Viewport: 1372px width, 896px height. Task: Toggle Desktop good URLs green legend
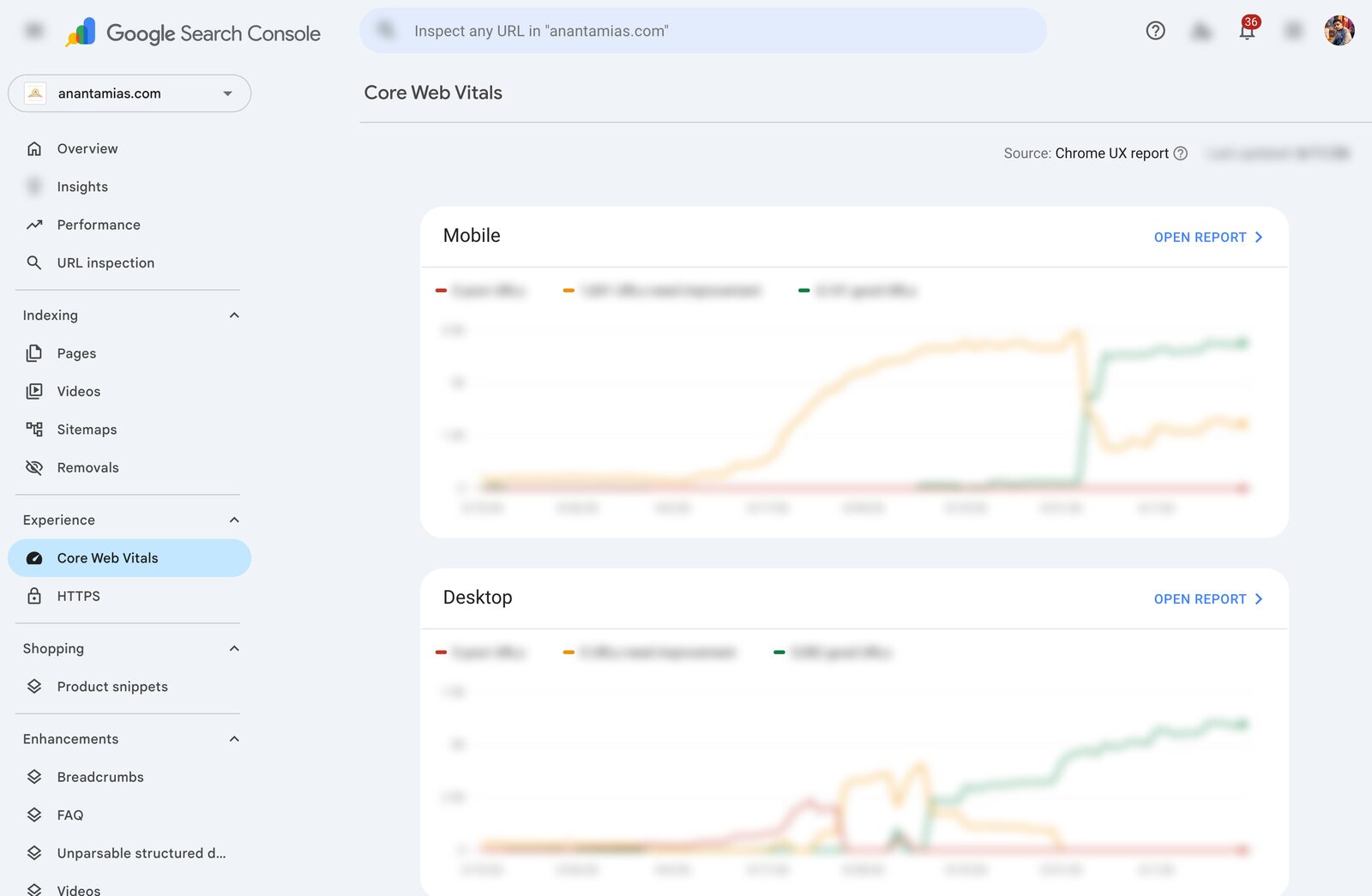[x=833, y=652]
